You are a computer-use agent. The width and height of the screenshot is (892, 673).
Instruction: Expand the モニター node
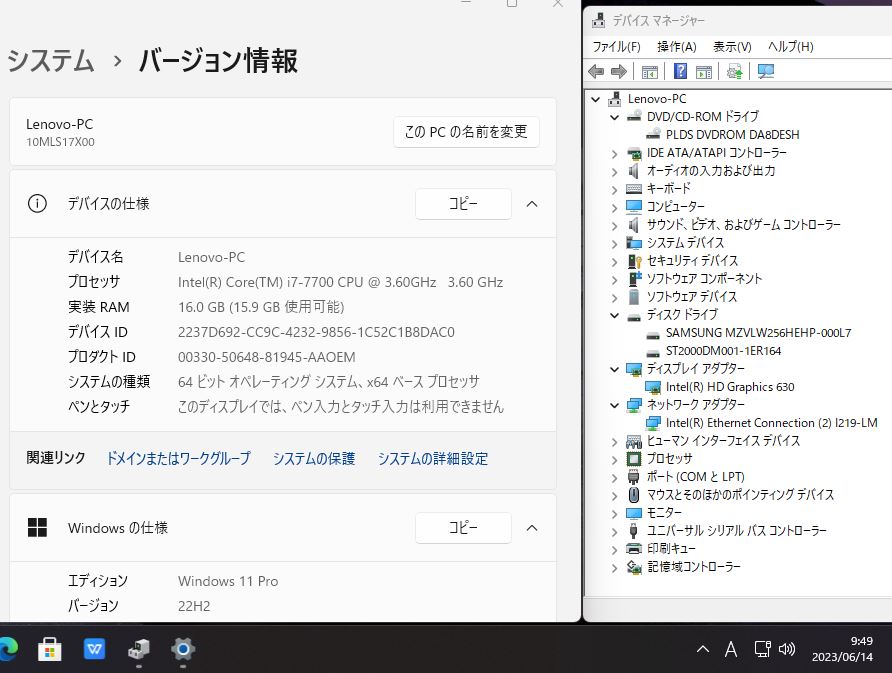pos(614,514)
